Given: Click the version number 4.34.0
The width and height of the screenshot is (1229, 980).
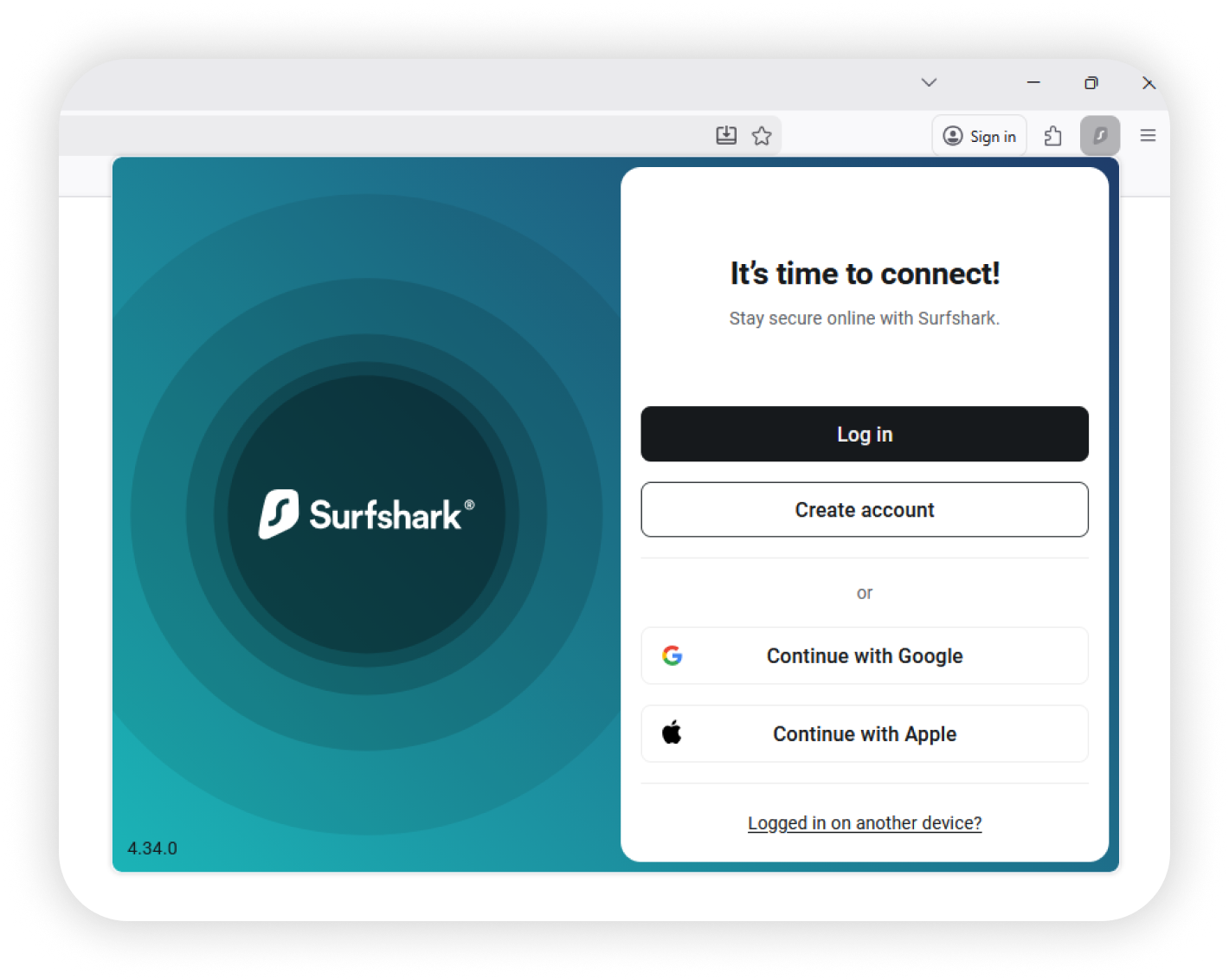Looking at the screenshot, I should pos(152,848).
